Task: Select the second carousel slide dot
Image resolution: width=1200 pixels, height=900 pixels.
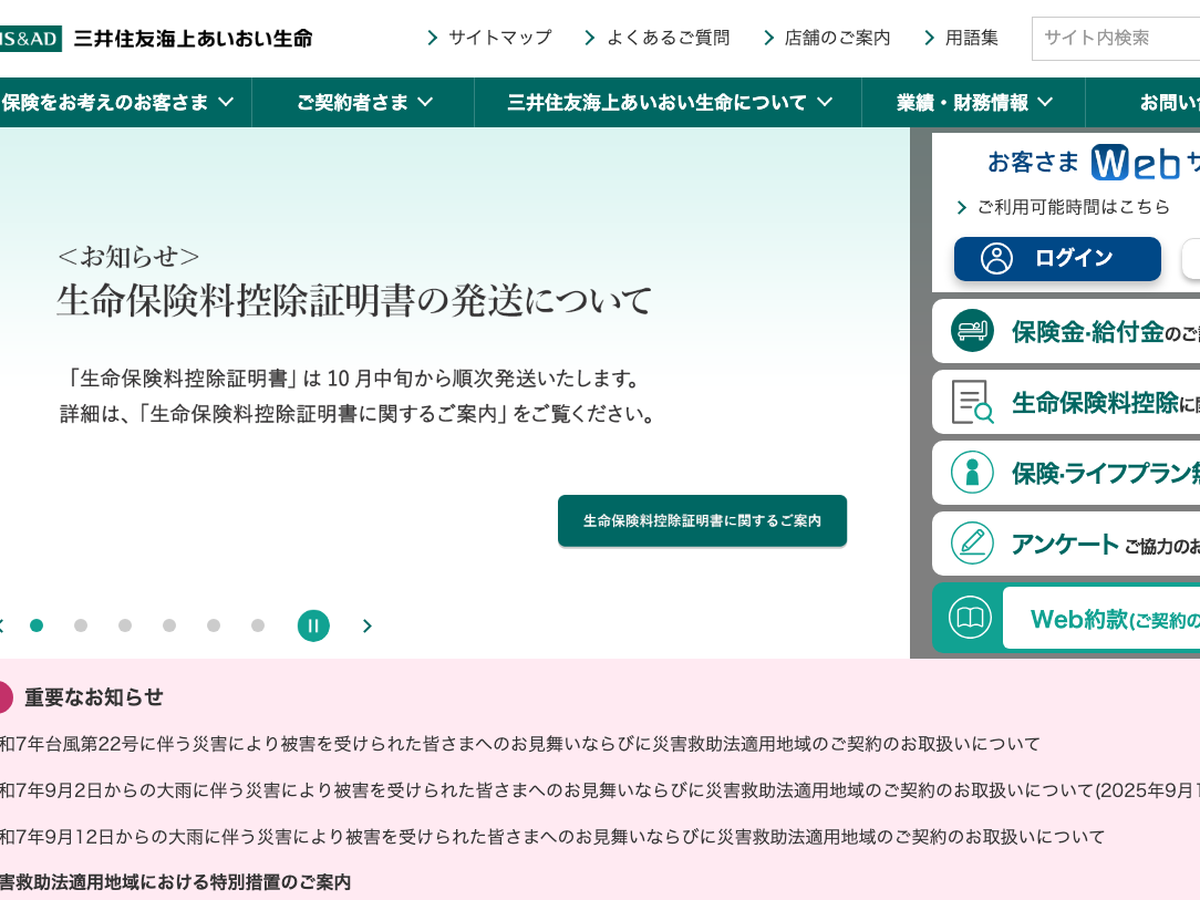Action: pos(81,626)
